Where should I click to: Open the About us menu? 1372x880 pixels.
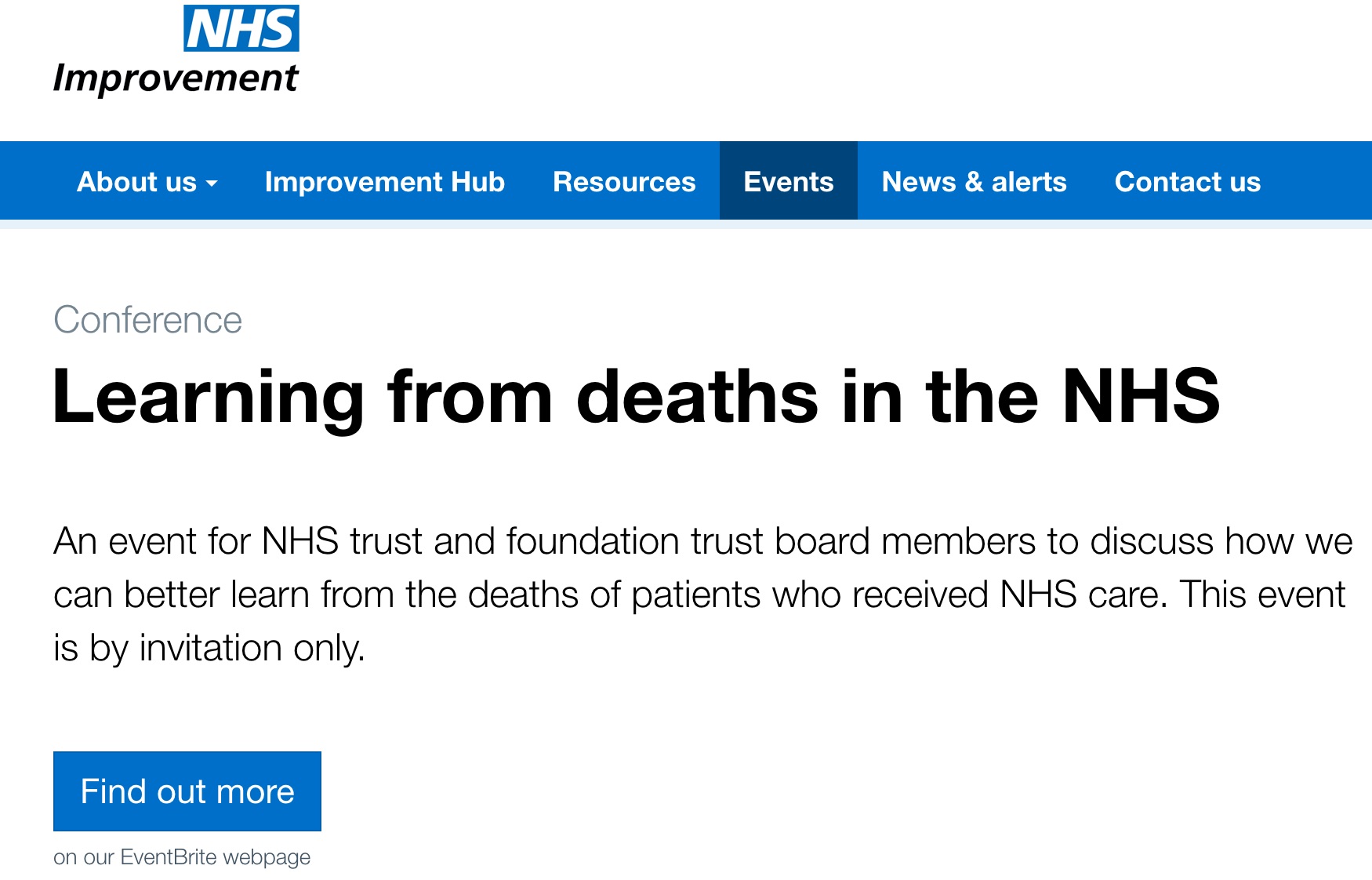pos(137,182)
